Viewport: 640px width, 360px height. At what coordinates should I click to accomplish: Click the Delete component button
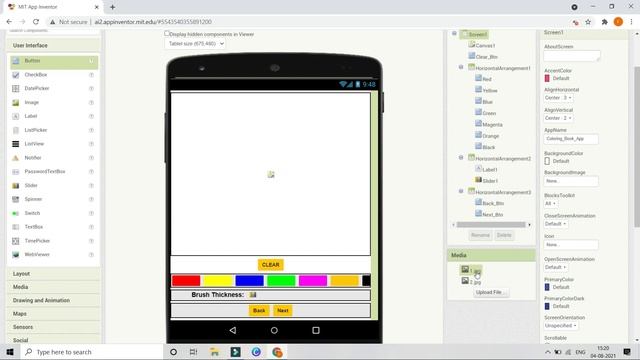point(504,235)
